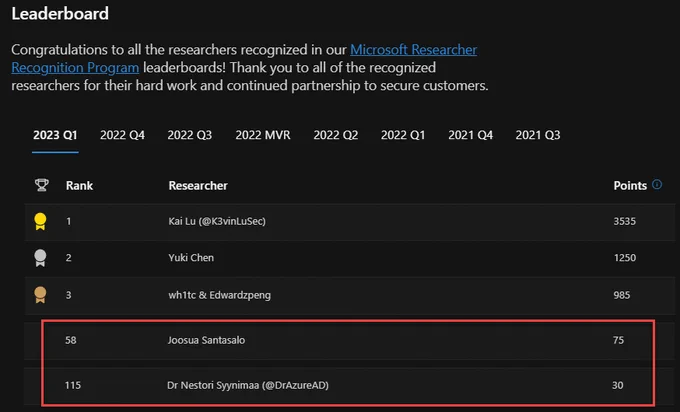The height and width of the screenshot is (412, 680).
Task: Select researcher Yuki Chen
Action: click(x=191, y=258)
